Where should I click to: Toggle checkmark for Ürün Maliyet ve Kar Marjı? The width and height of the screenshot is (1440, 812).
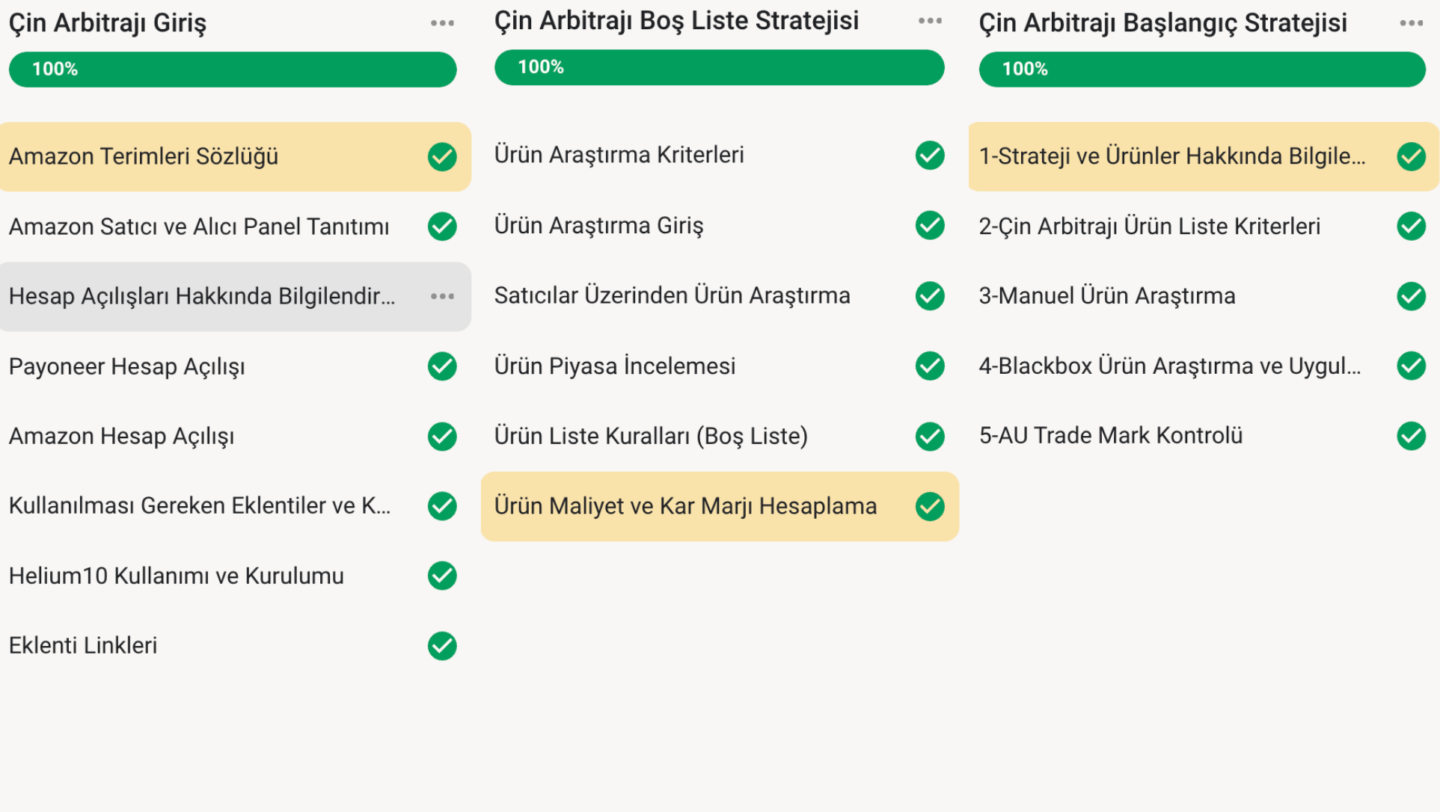click(930, 507)
